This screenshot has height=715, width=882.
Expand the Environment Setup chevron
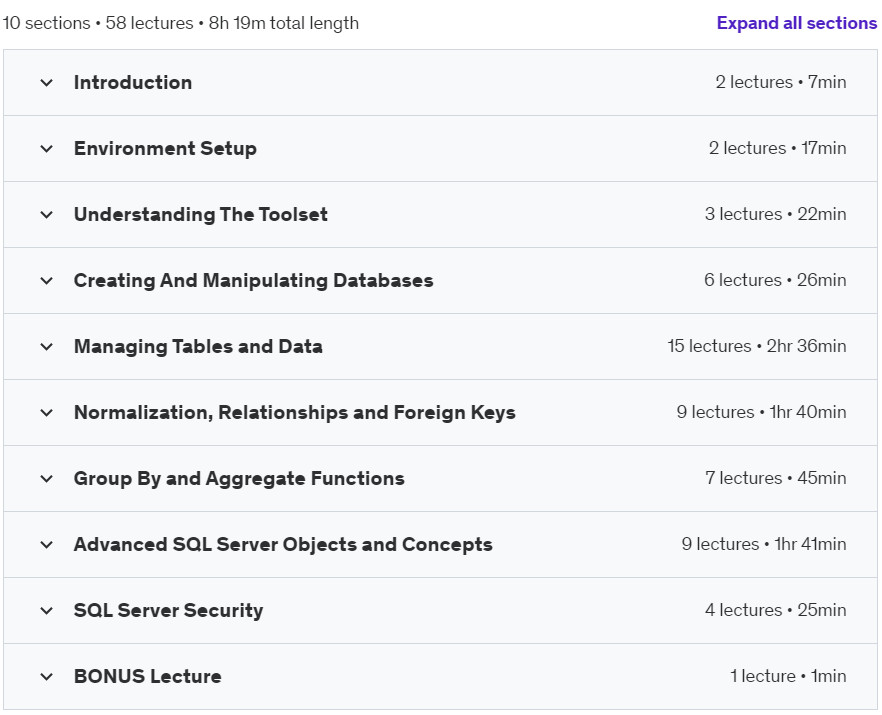pos(47,149)
